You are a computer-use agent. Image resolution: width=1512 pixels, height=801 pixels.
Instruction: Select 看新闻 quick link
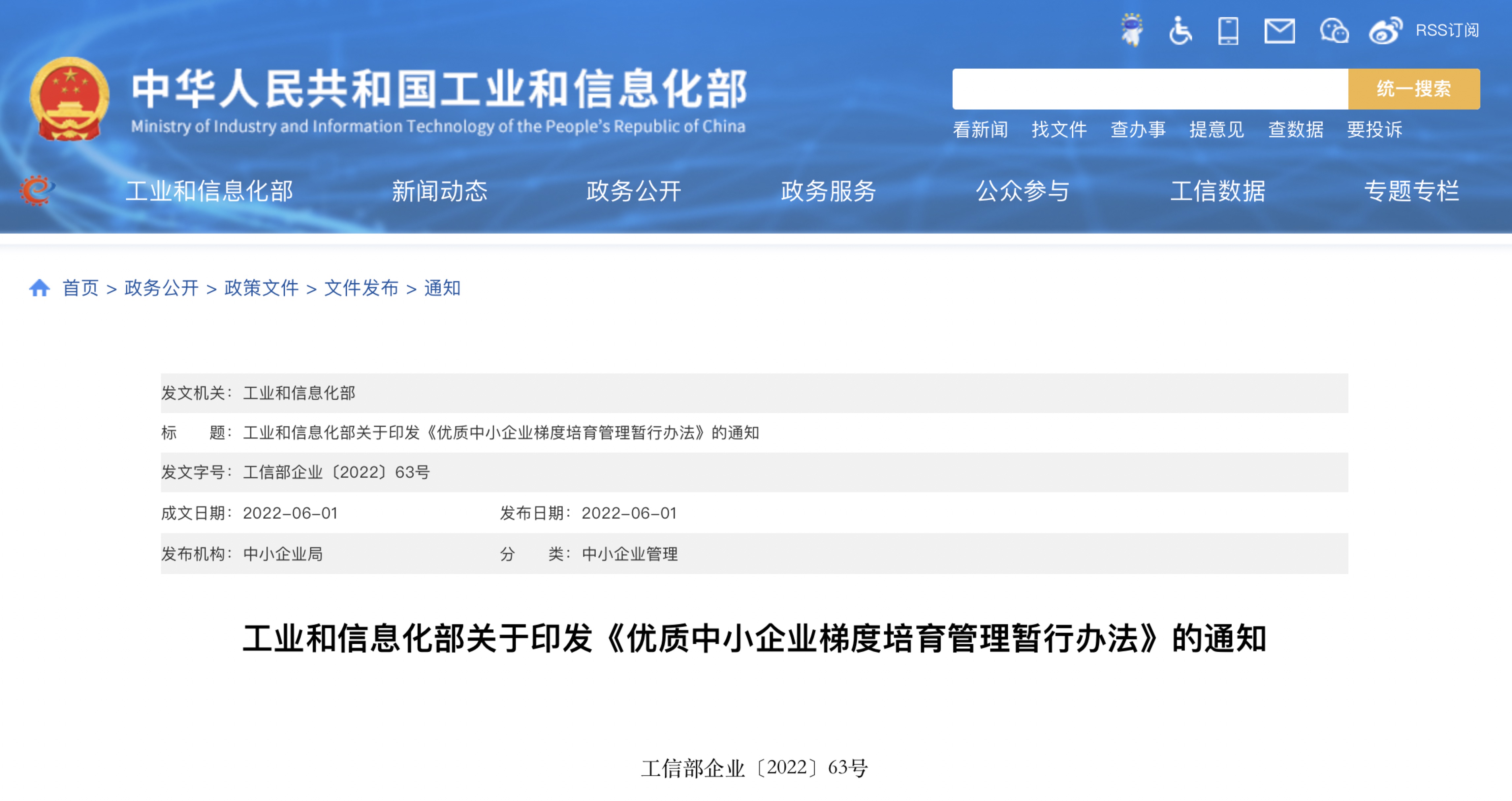(980, 129)
